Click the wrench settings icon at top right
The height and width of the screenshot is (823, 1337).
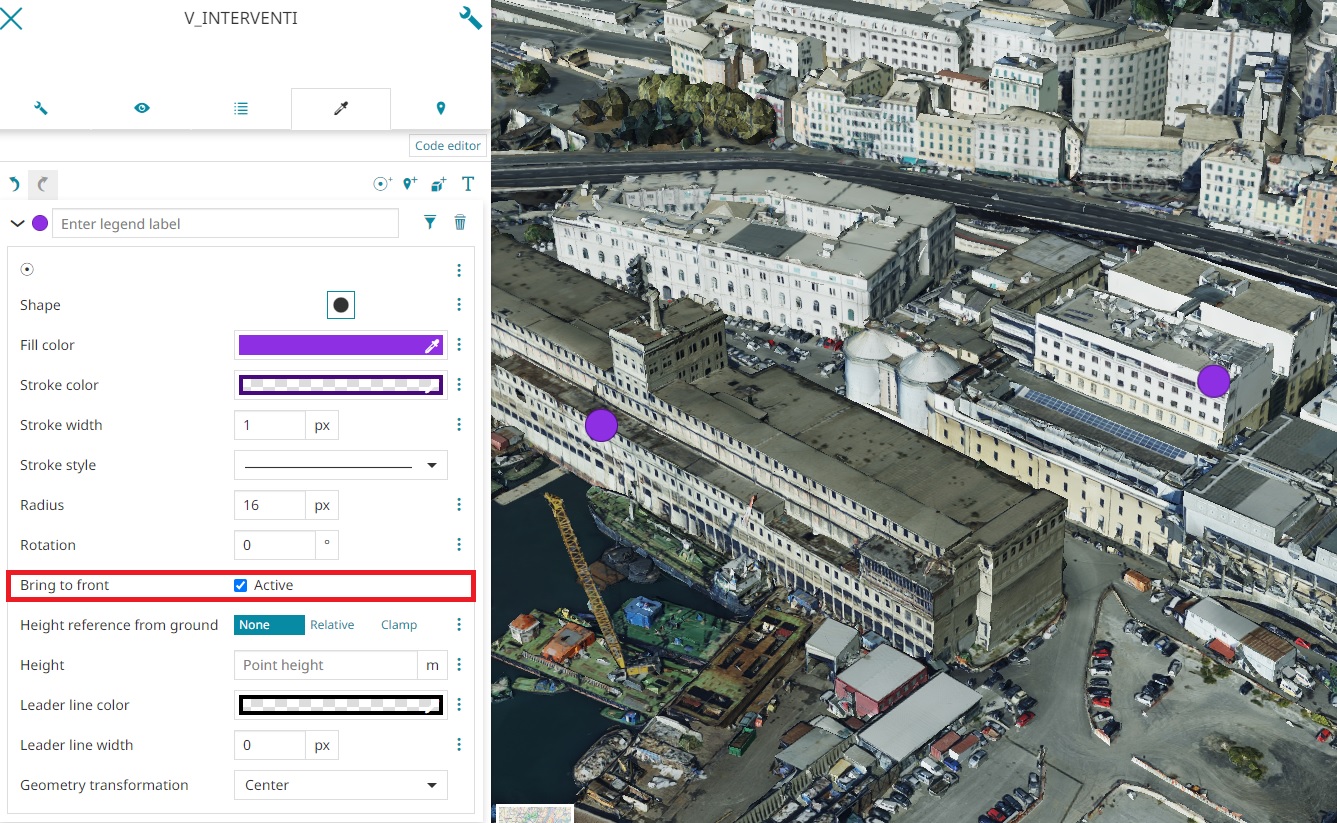pos(470,18)
